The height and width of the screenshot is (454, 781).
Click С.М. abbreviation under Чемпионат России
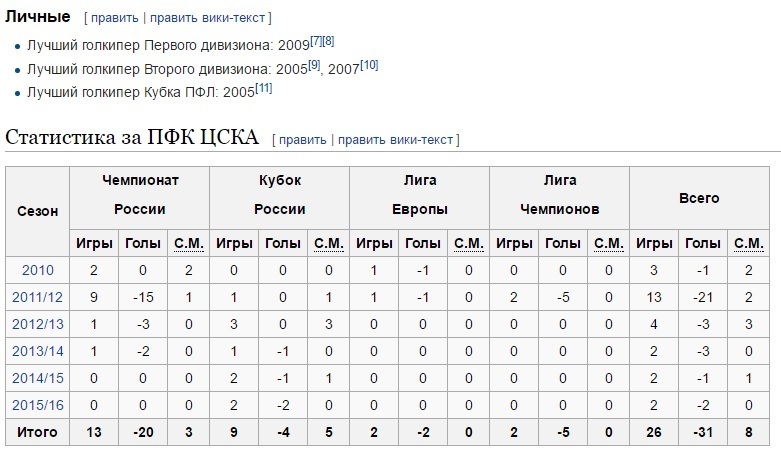189,243
